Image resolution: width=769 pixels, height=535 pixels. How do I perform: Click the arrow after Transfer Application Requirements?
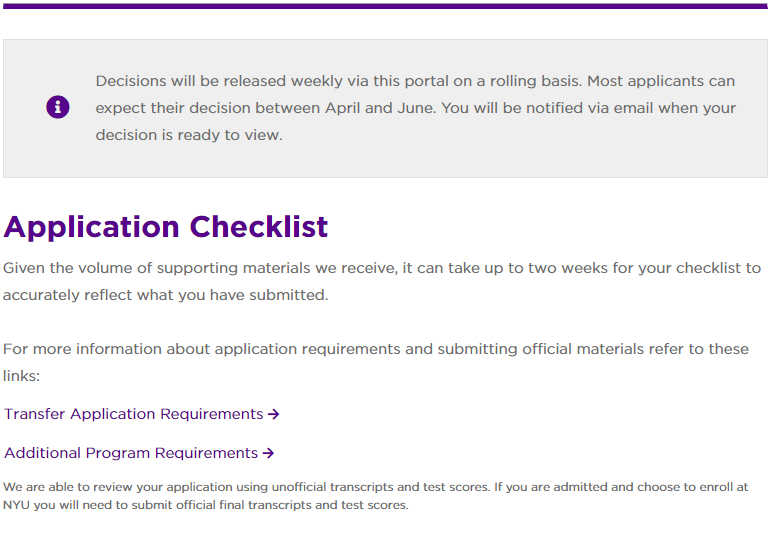point(274,414)
